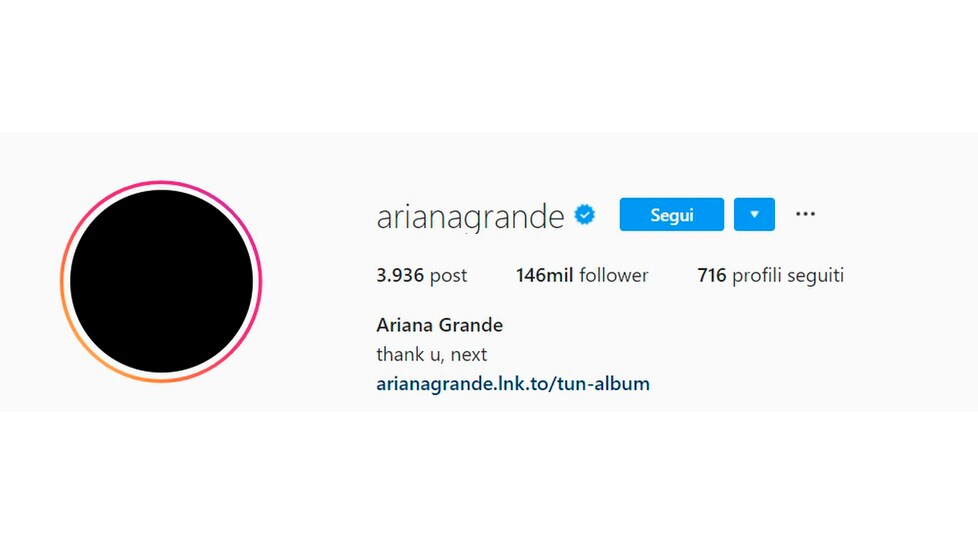Screen dimensions: 978x544
Task: Click the 'tun-album' part of bio link
Action: pos(604,383)
